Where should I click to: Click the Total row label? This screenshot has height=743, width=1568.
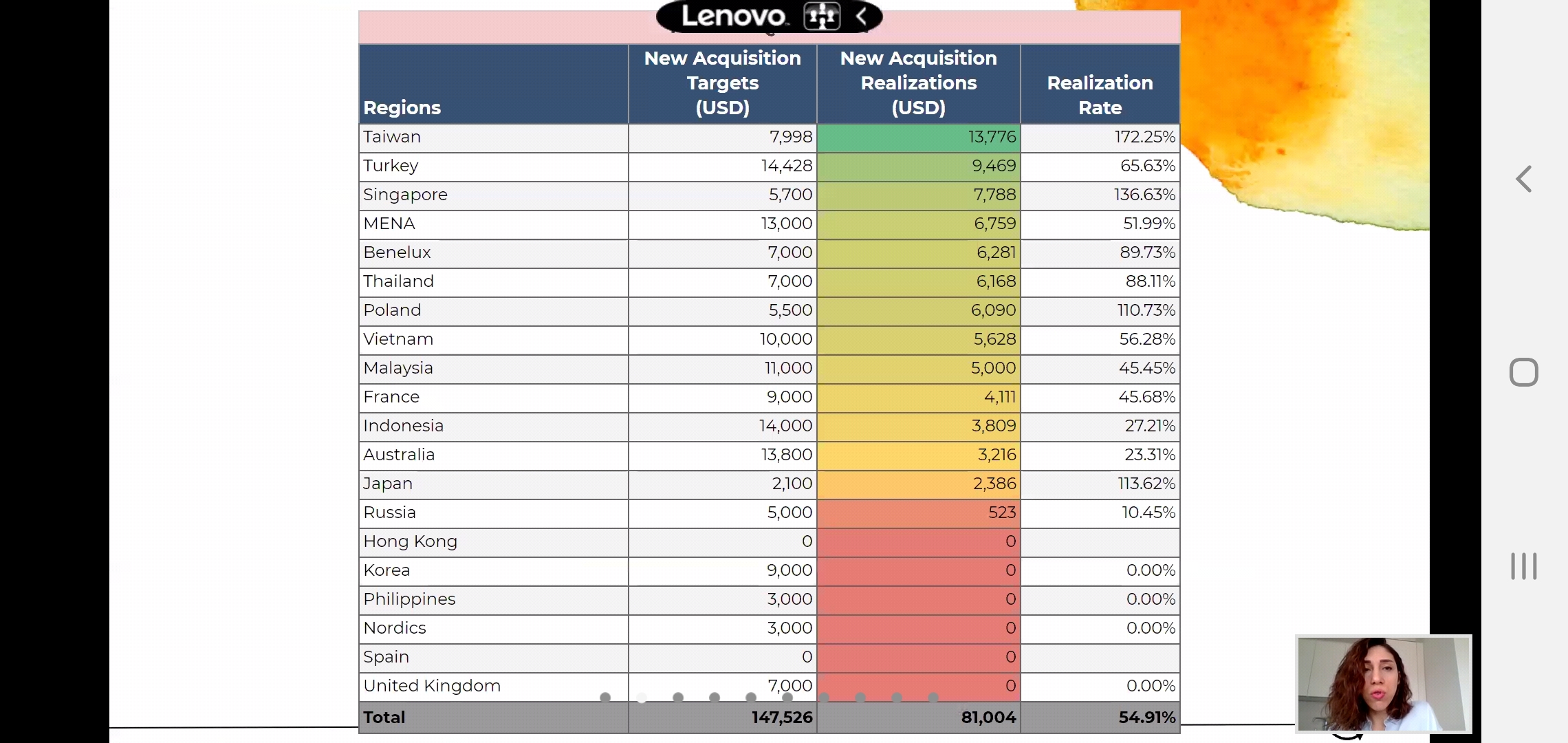point(384,718)
